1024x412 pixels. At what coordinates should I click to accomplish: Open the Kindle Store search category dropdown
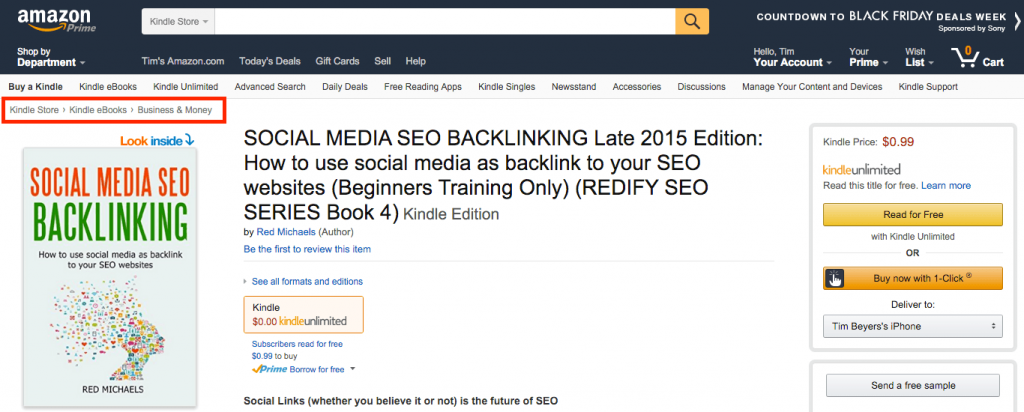(x=179, y=21)
